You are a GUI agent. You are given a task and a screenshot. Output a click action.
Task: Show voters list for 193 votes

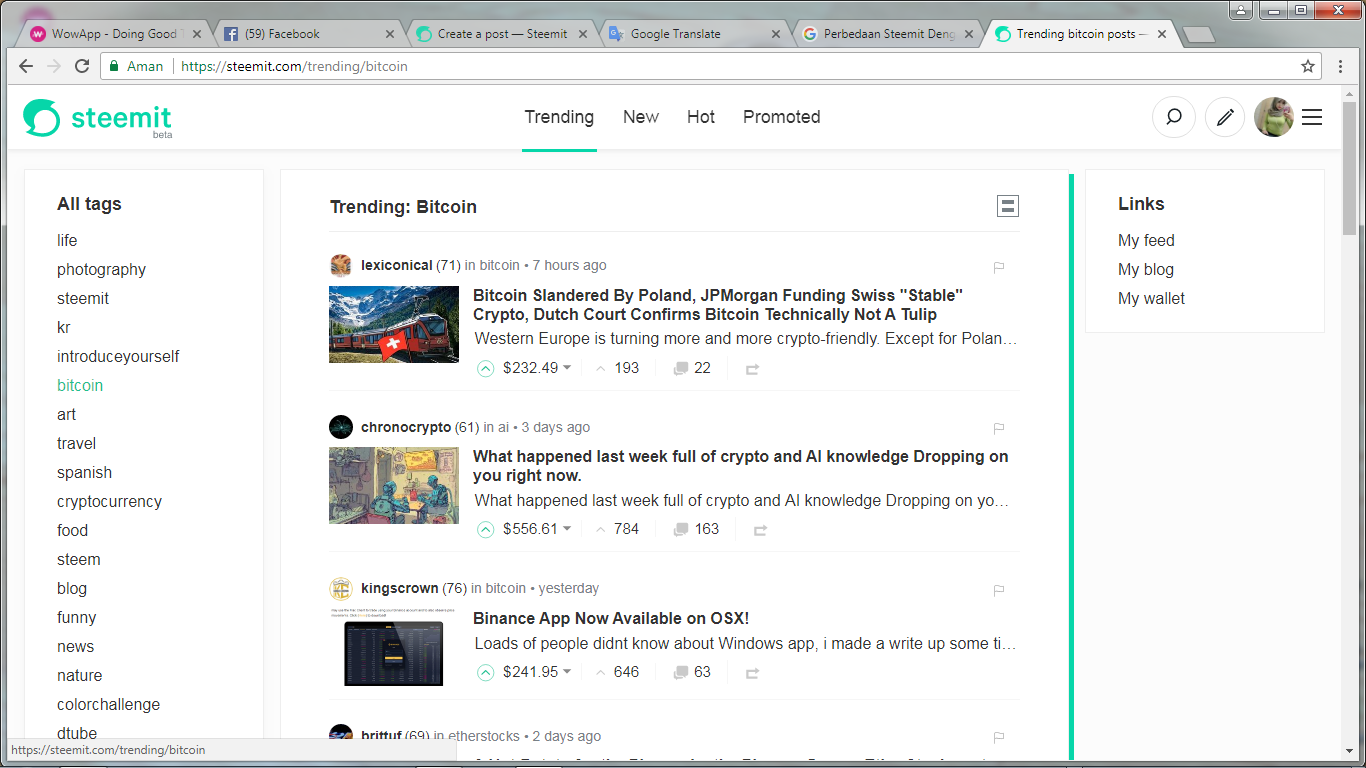click(x=617, y=368)
